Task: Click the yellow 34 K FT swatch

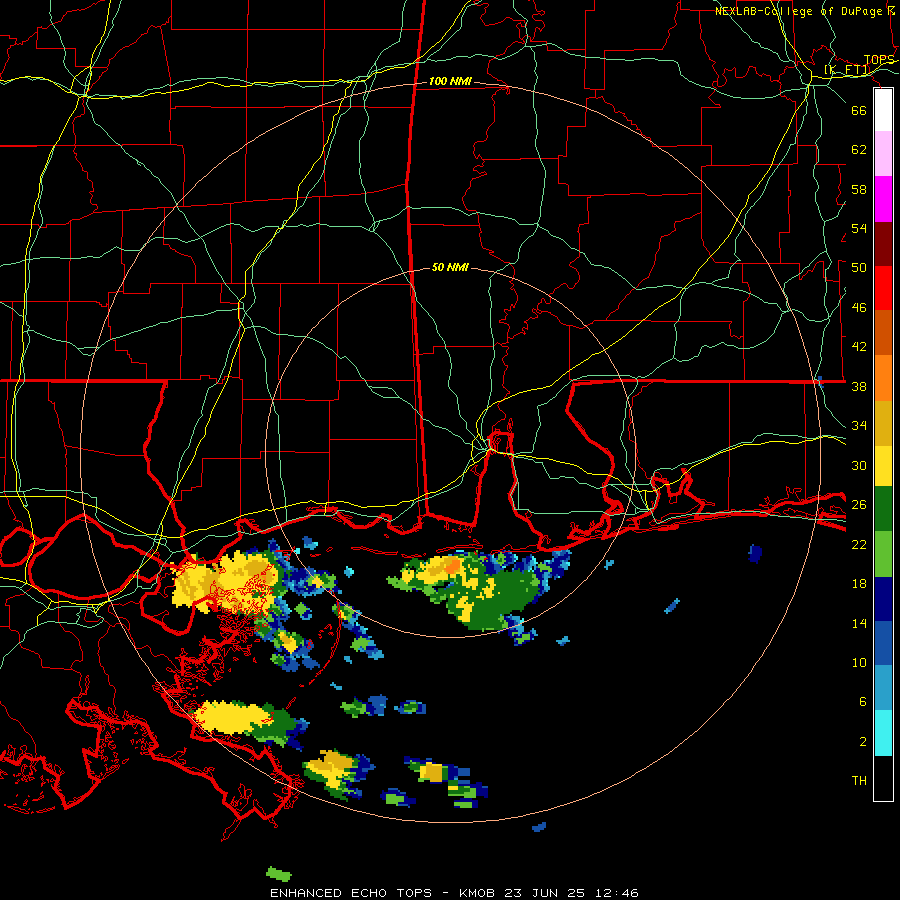Action: 883,465
